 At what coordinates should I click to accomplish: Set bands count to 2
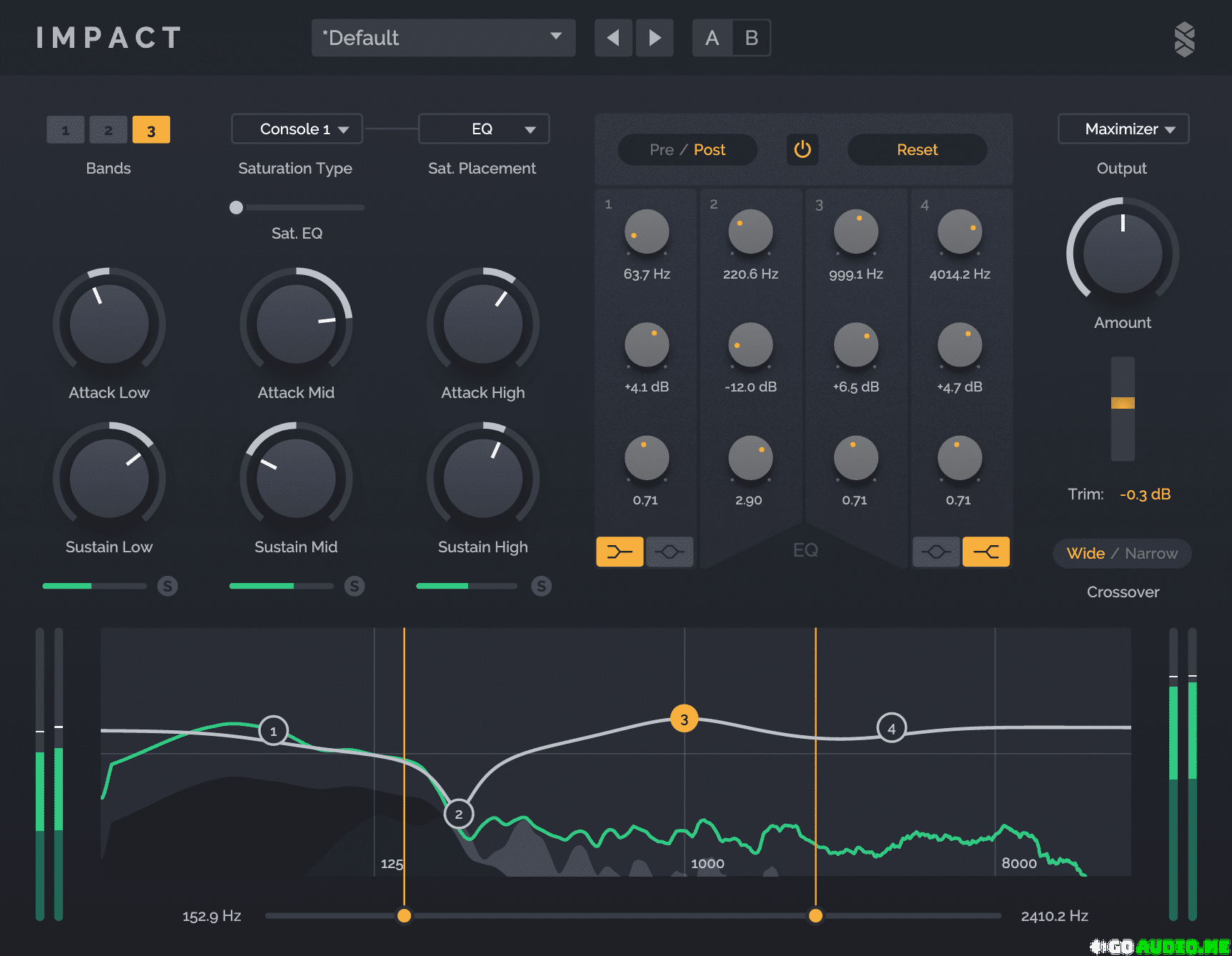(x=109, y=130)
